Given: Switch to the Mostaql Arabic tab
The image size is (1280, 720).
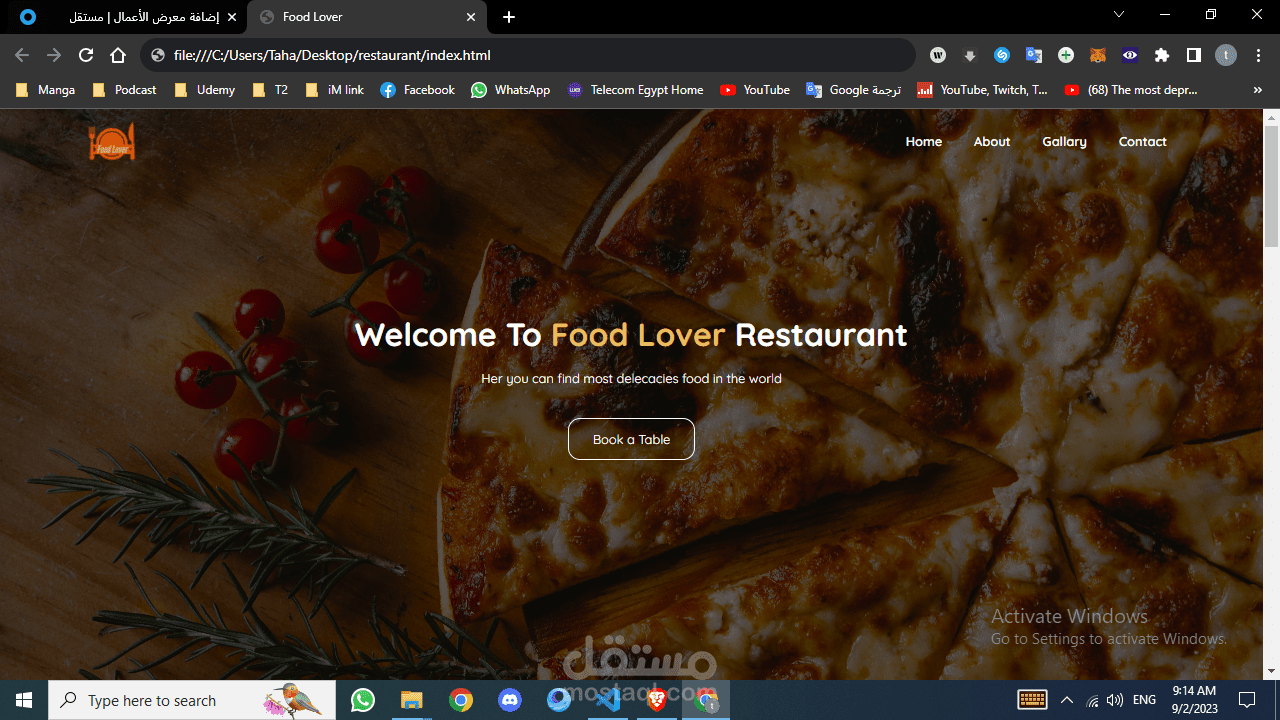Looking at the screenshot, I should pos(128,17).
